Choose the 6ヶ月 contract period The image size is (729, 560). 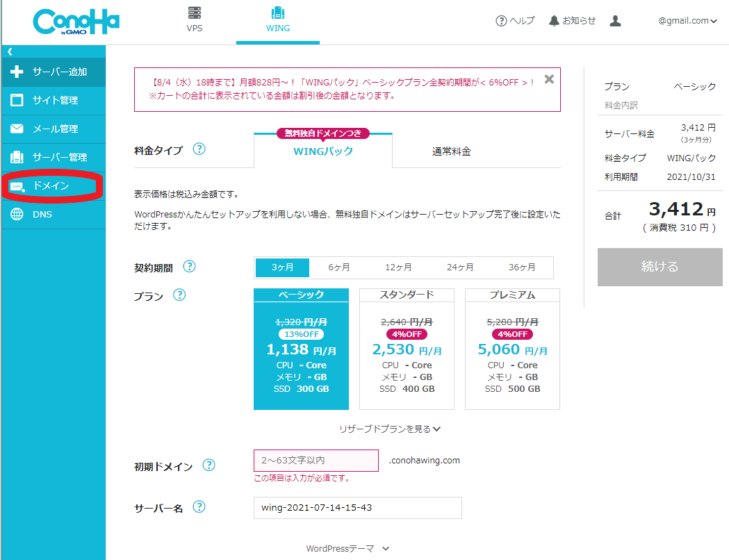[x=339, y=267]
